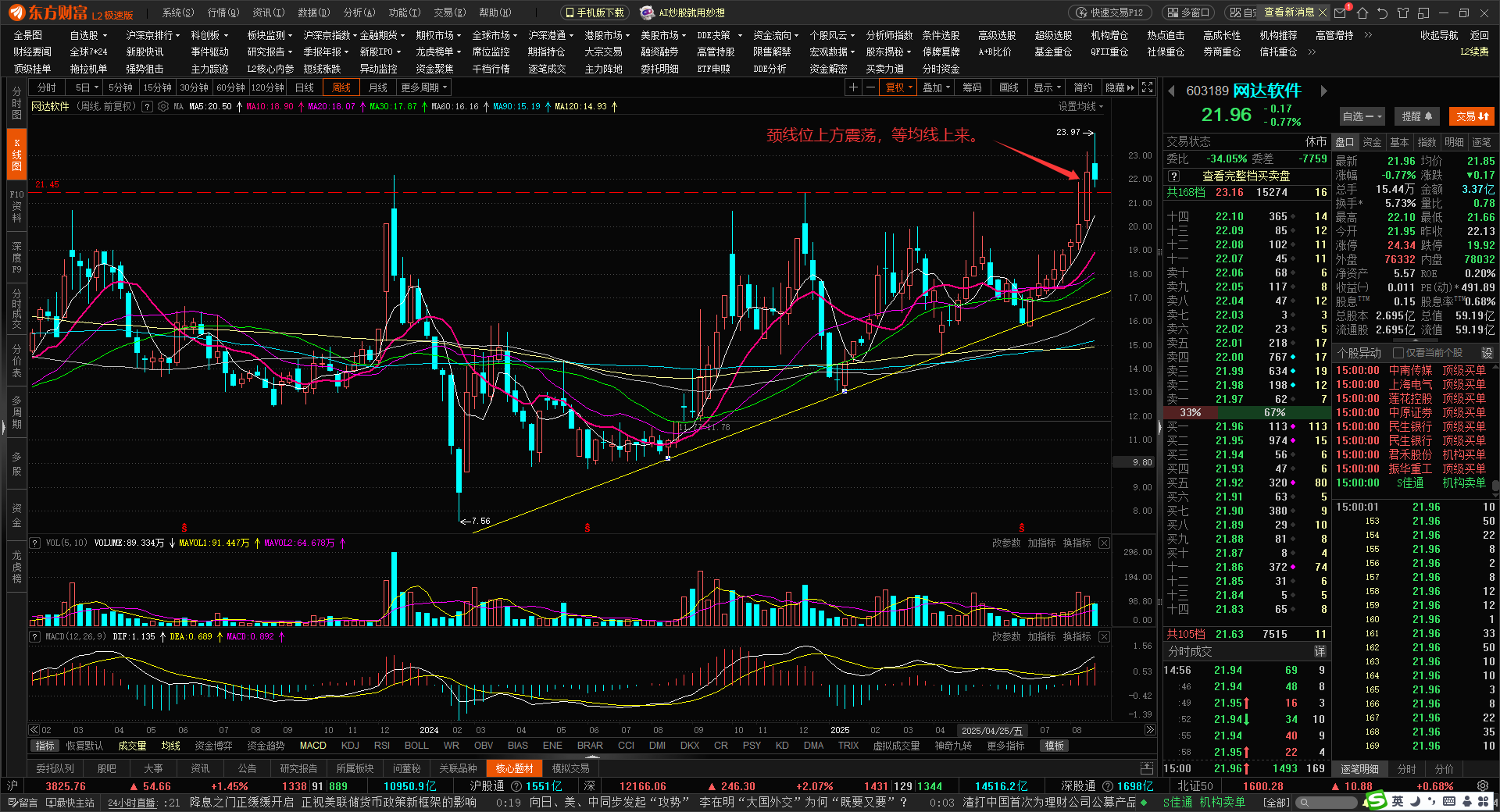Jump timeline to latest with double-right arrow
This screenshot has width=1500, height=812.
(1149, 730)
